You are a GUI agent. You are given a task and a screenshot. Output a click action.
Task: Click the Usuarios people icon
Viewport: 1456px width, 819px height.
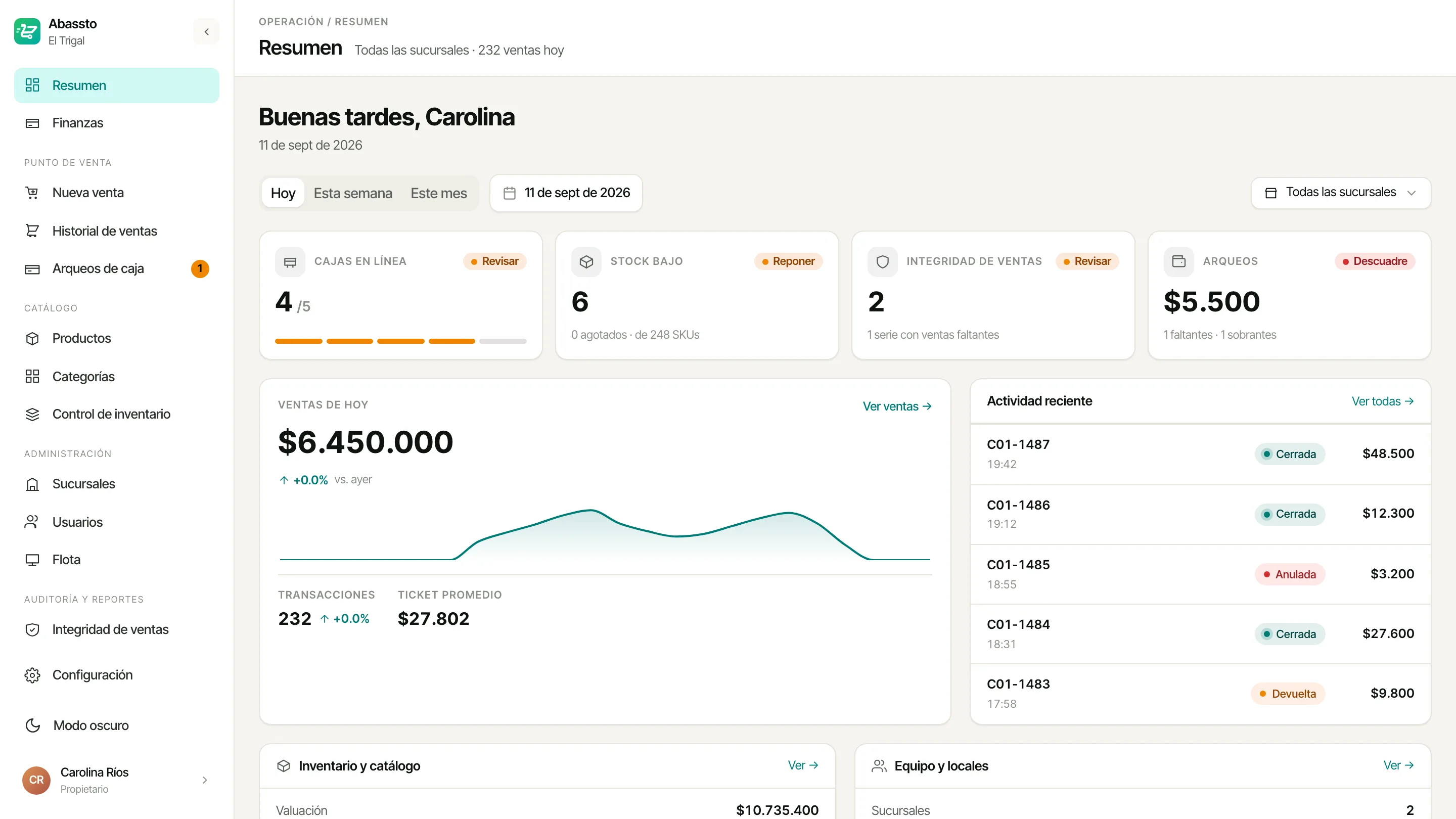(x=32, y=522)
